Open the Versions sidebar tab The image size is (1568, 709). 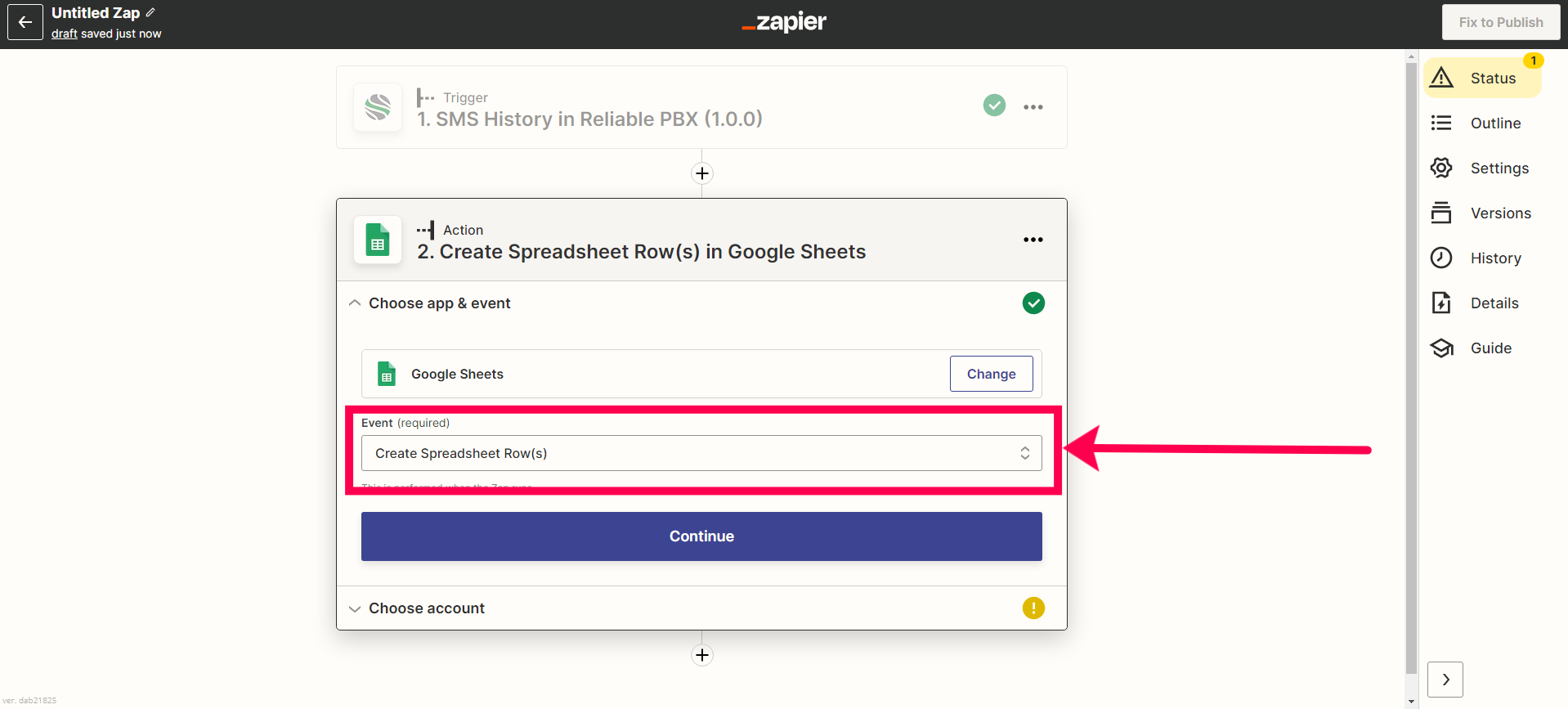point(1482,213)
